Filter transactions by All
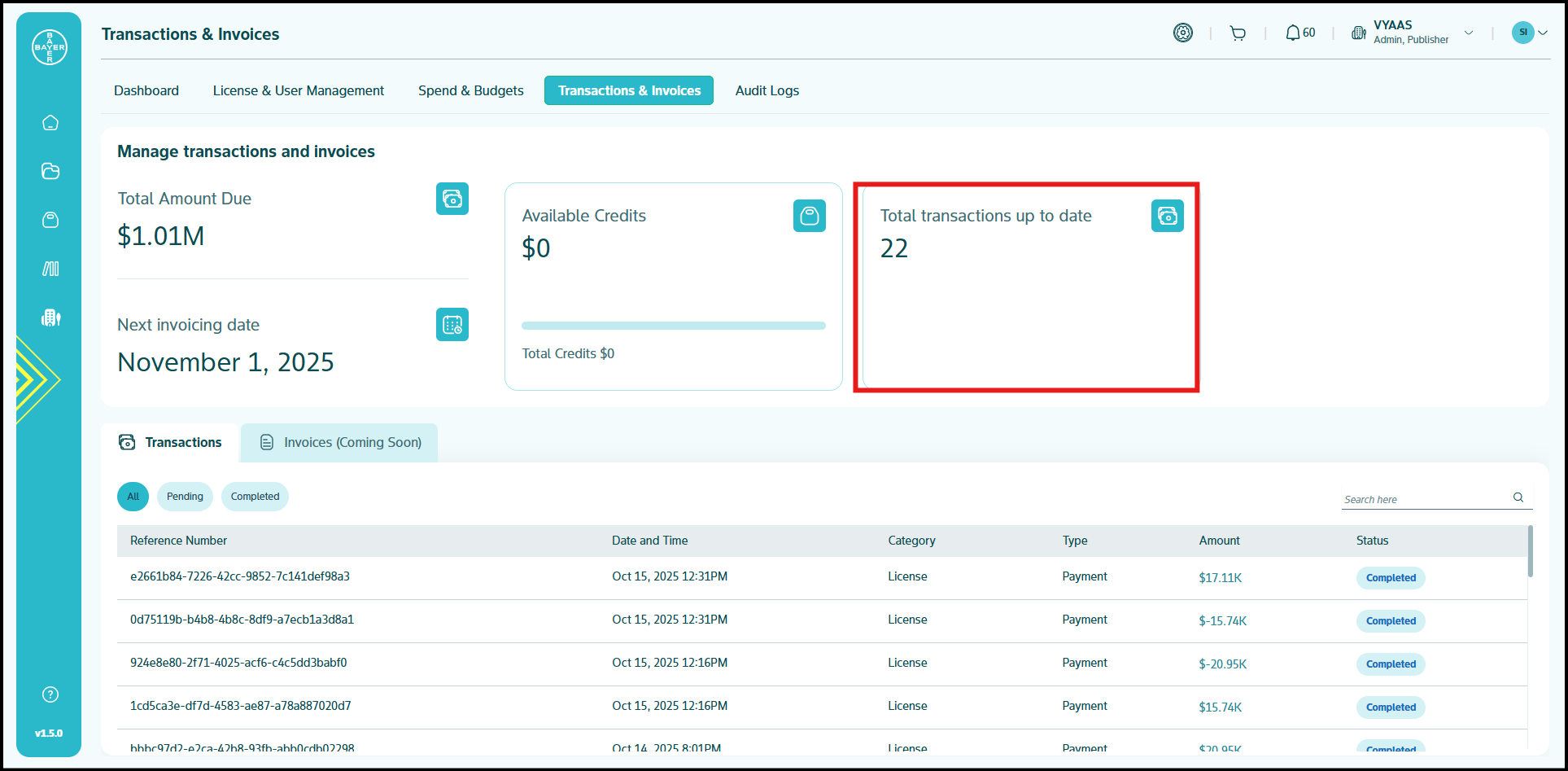The height and width of the screenshot is (771, 1568). tap(133, 497)
